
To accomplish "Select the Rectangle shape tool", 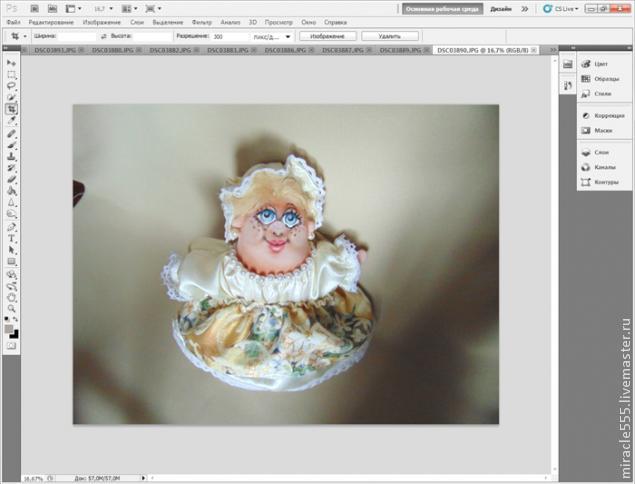I will 11,262.
